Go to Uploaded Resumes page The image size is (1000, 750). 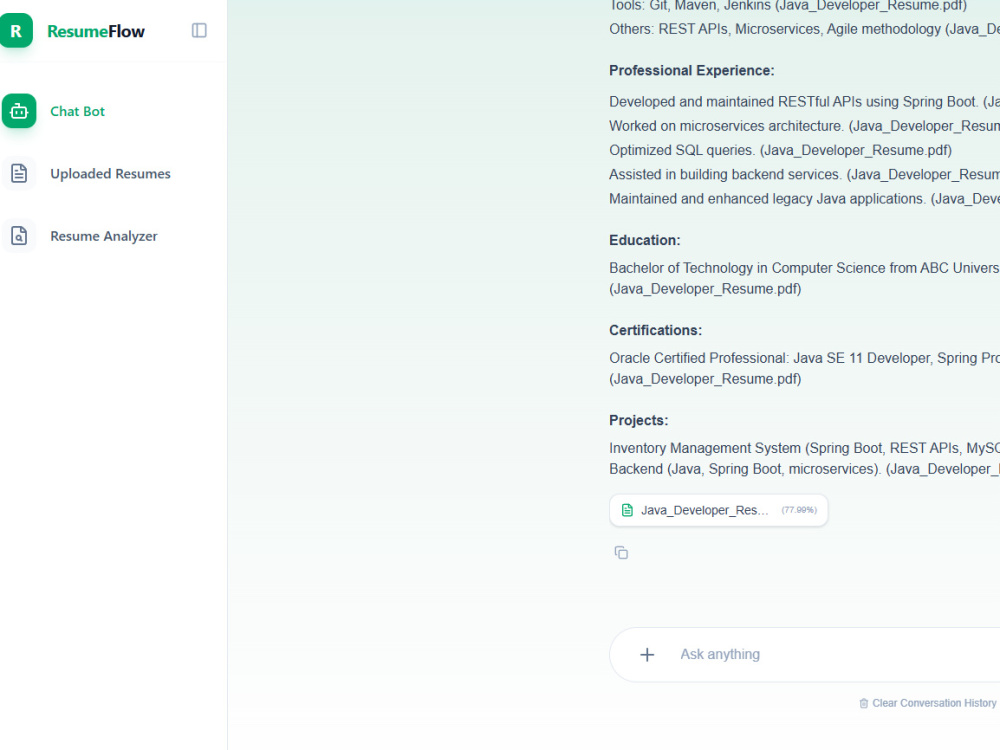[110, 173]
